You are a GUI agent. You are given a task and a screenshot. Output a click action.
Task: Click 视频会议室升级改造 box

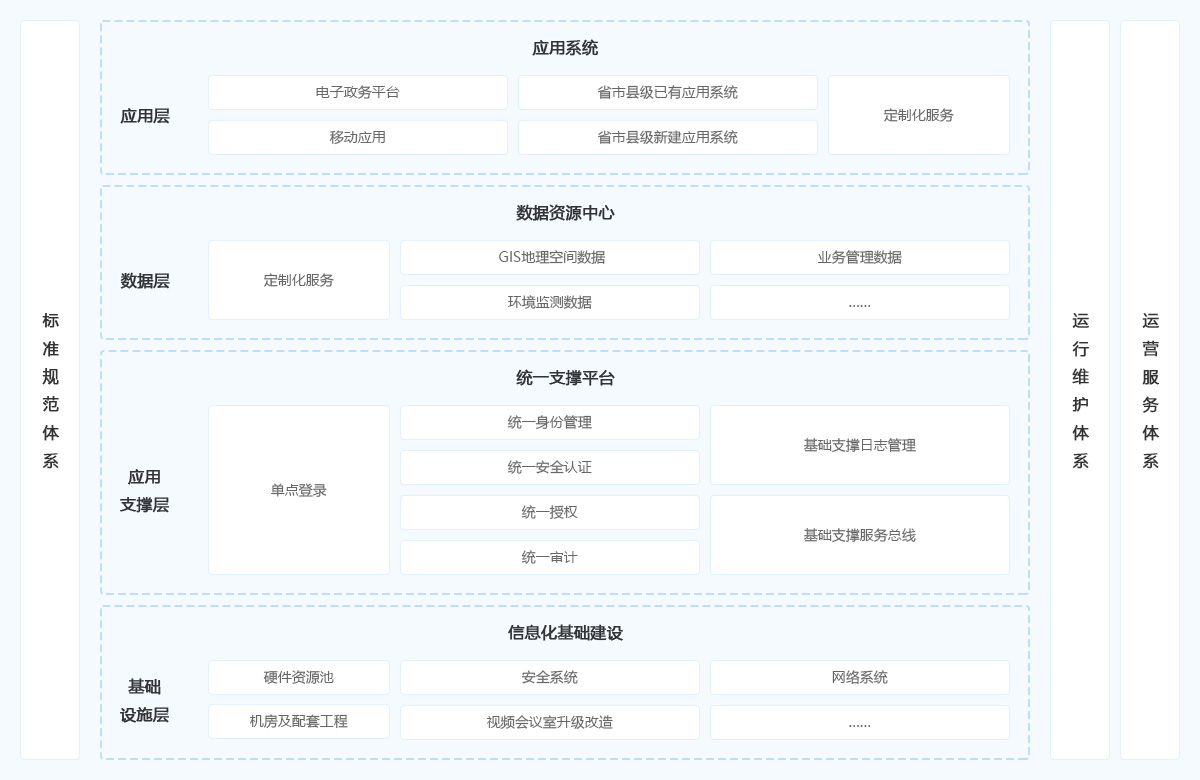pos(550,722)
